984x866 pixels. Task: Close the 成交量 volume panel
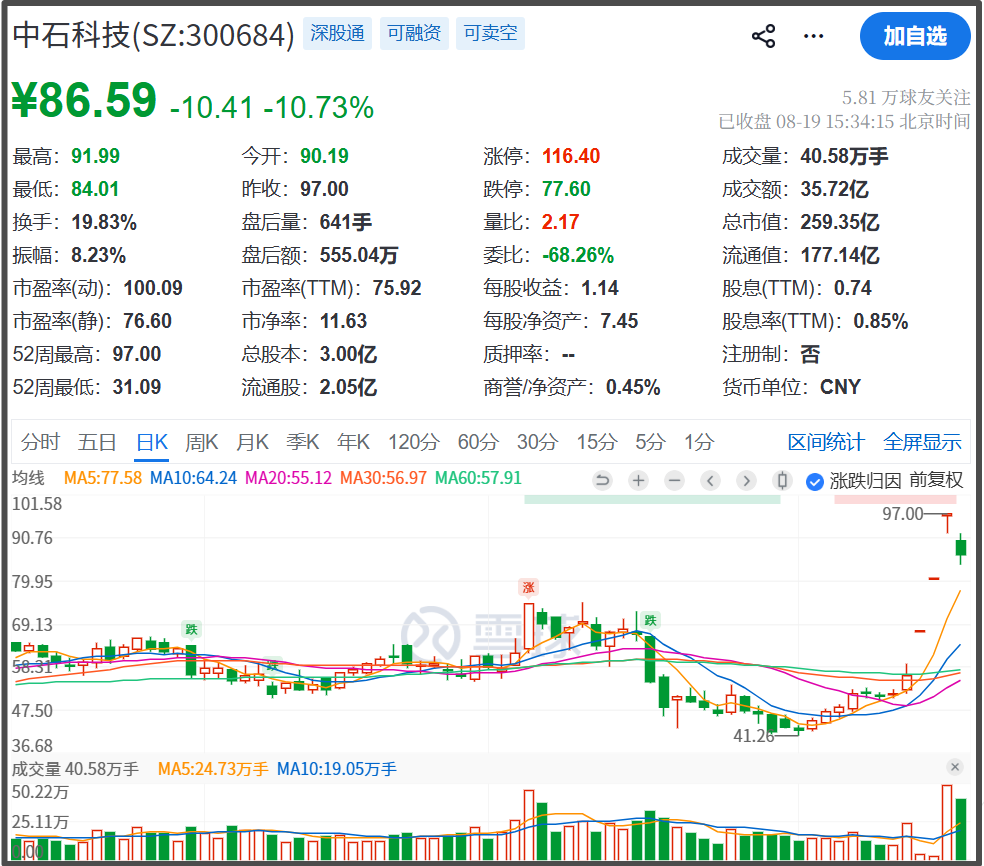(955, 767)
